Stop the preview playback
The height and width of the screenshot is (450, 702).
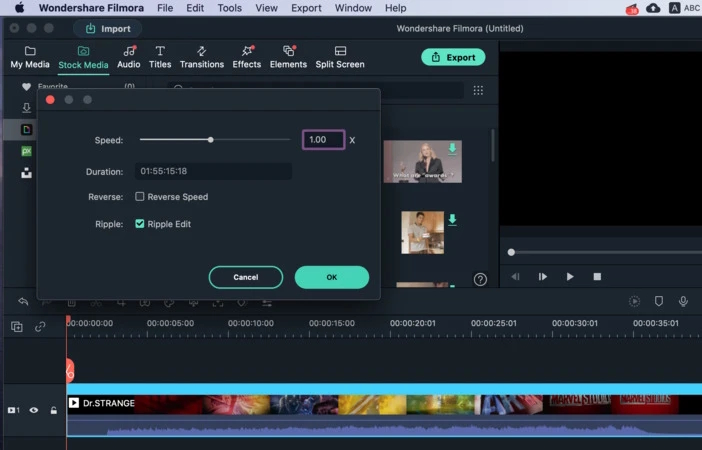597,277
